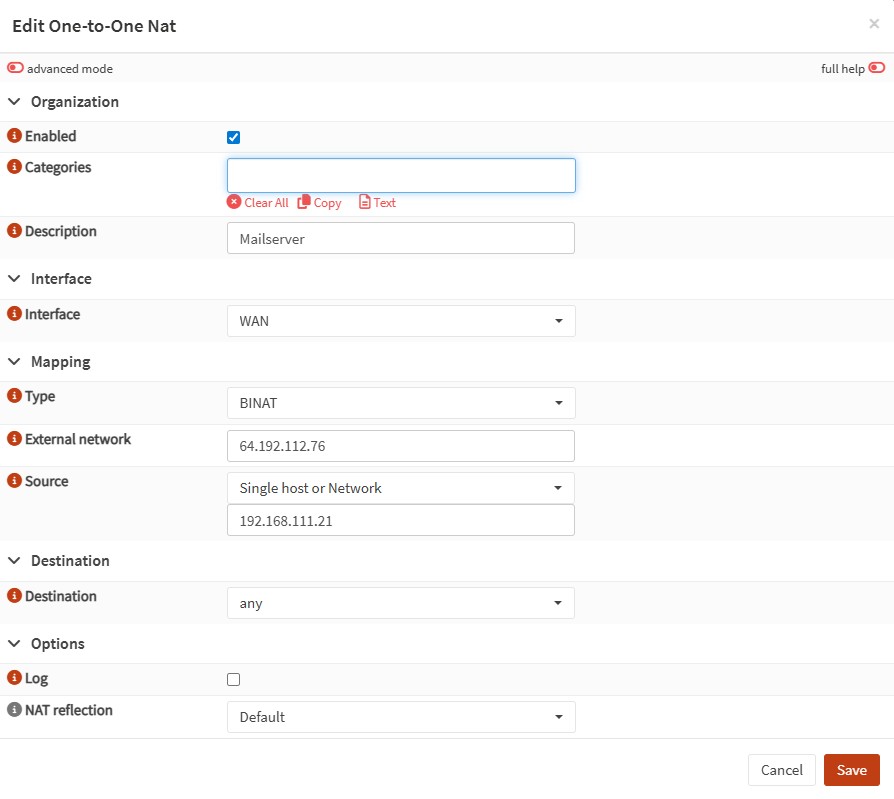This screenshot has height=799, width=894.
Task: Turn on the full help toggle
Action: click(x=876, y=68)
